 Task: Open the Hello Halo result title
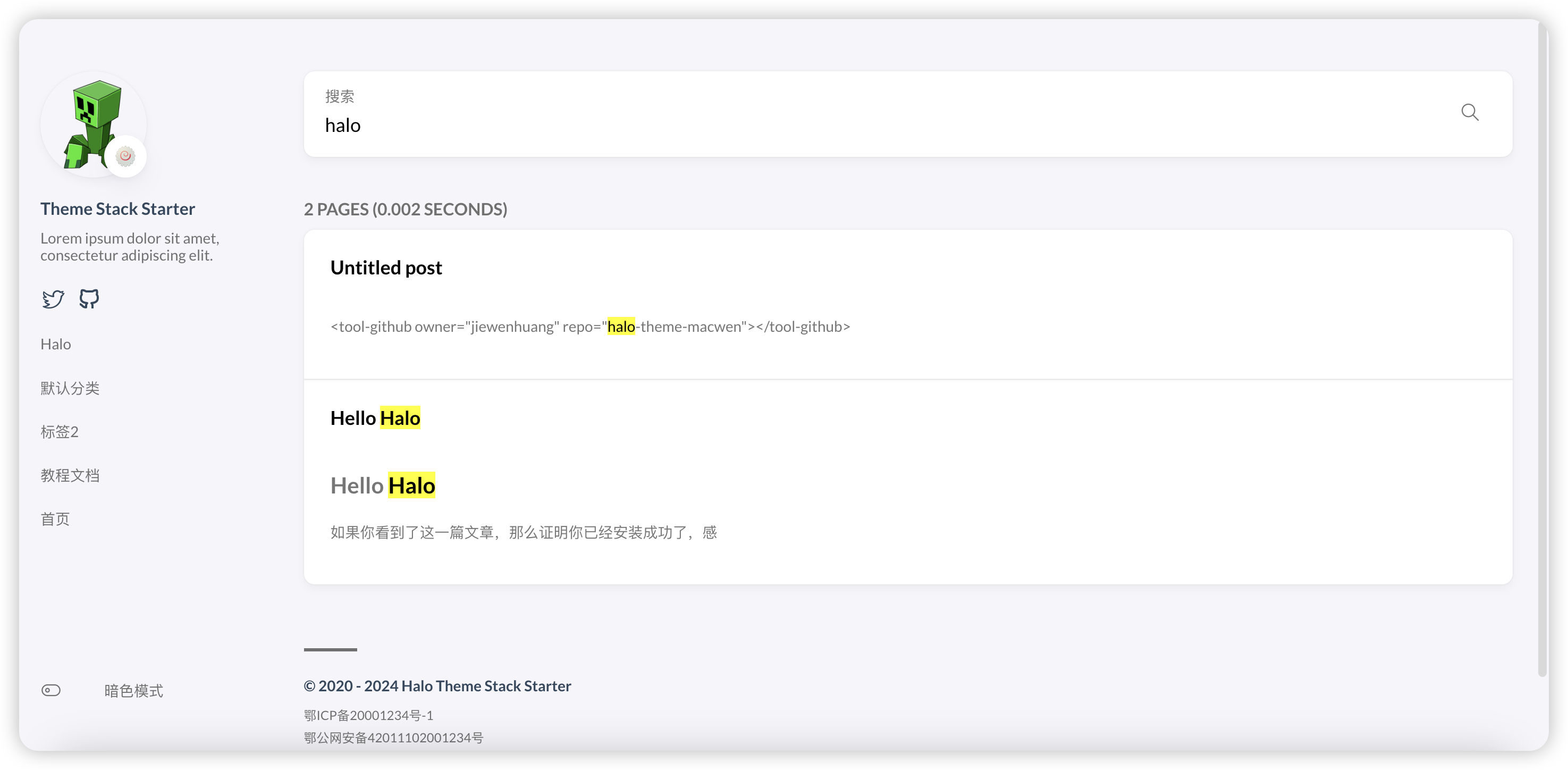(x=375, y=418)
